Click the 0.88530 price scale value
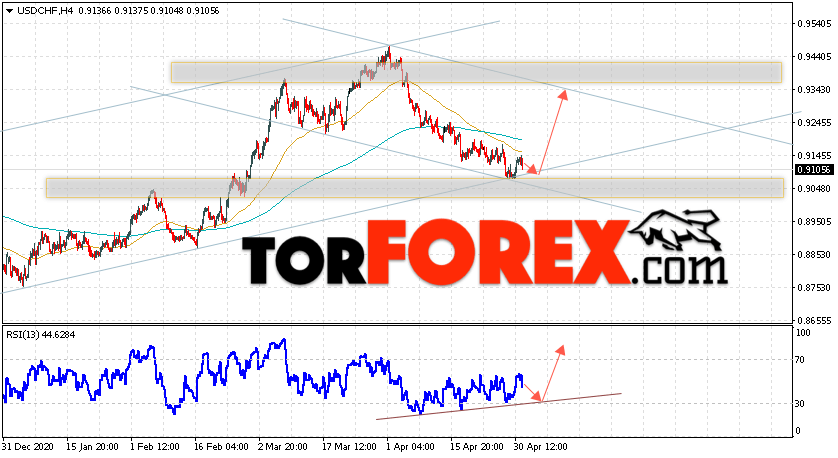Viewport: 838px width, 458px height. [x=814, y=254]
